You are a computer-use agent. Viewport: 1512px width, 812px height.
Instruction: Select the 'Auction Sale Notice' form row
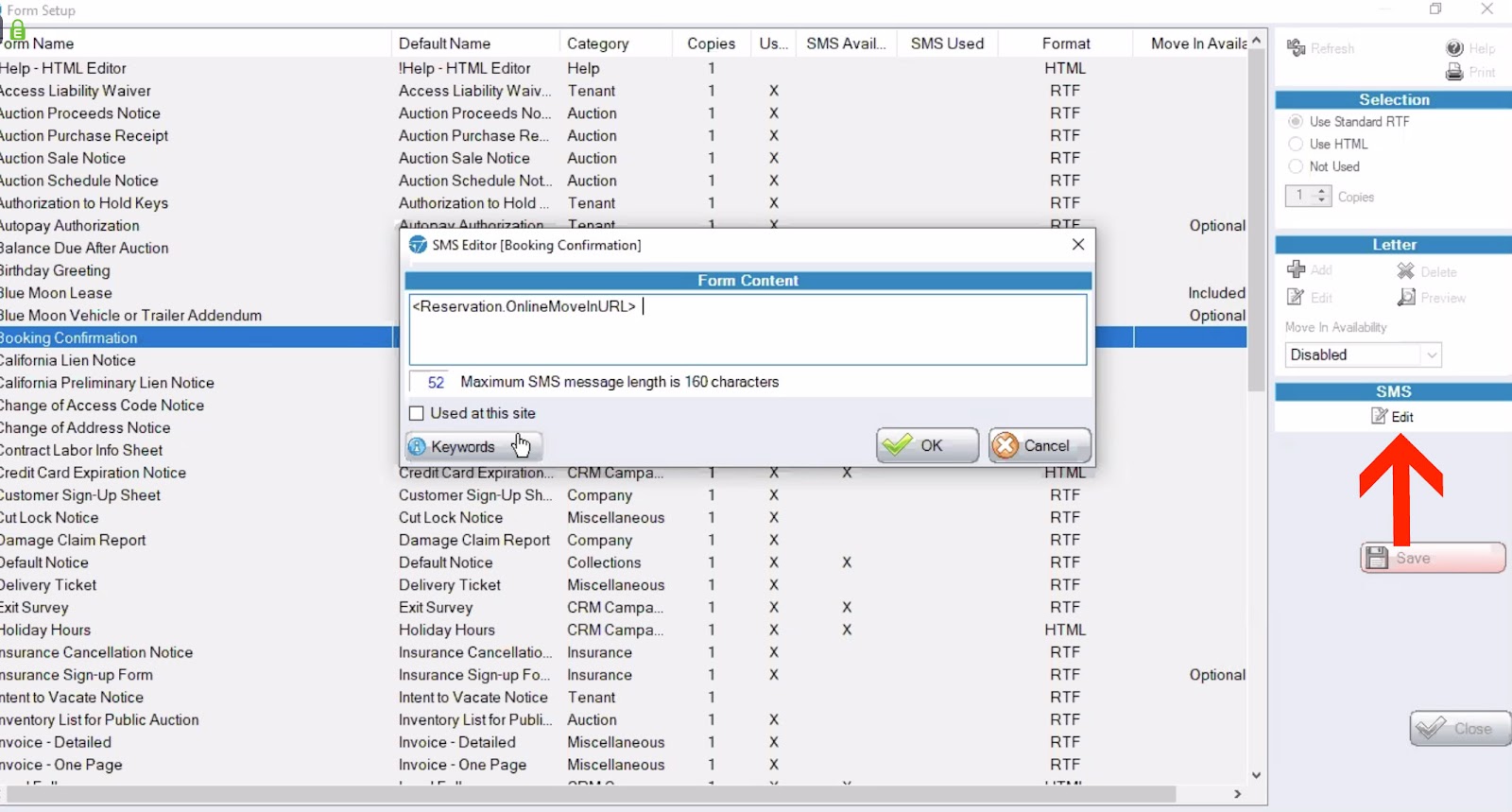tap(624, 158)
